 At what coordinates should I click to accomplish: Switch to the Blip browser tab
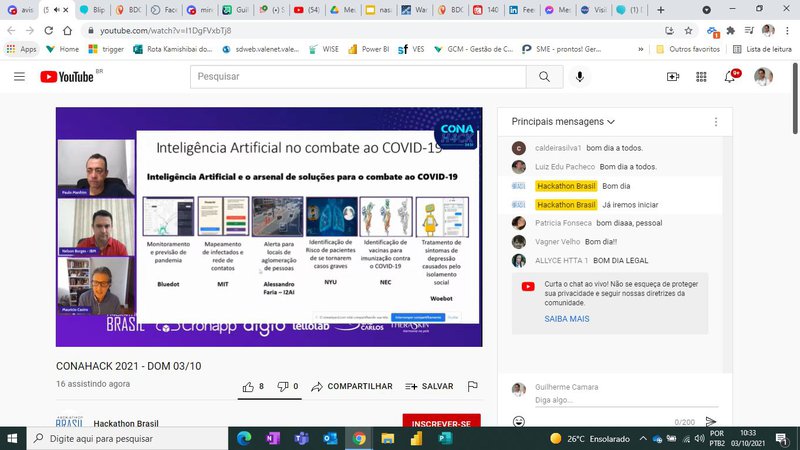(93, 10)
